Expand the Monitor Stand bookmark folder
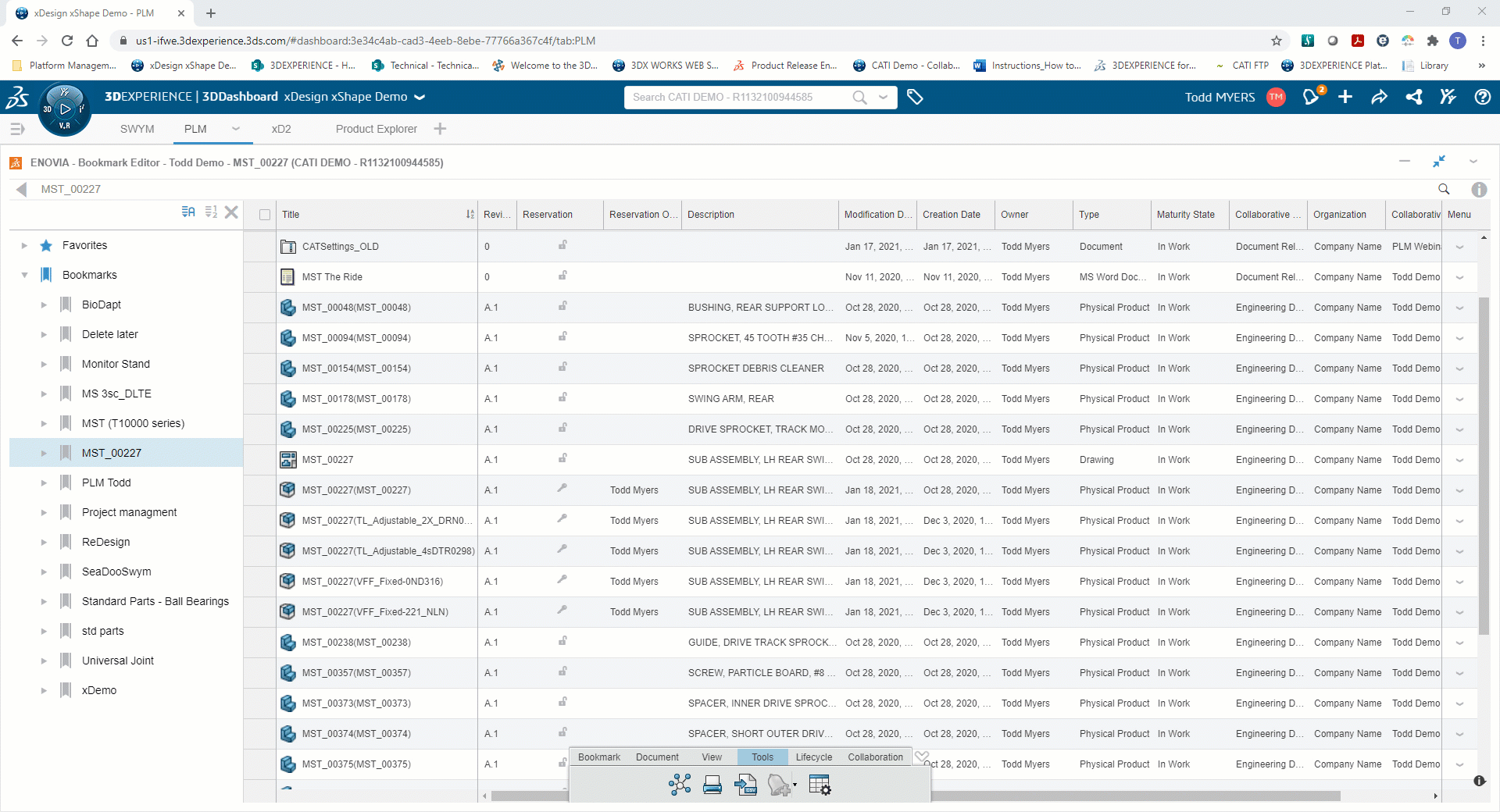 tap(44, 364)
